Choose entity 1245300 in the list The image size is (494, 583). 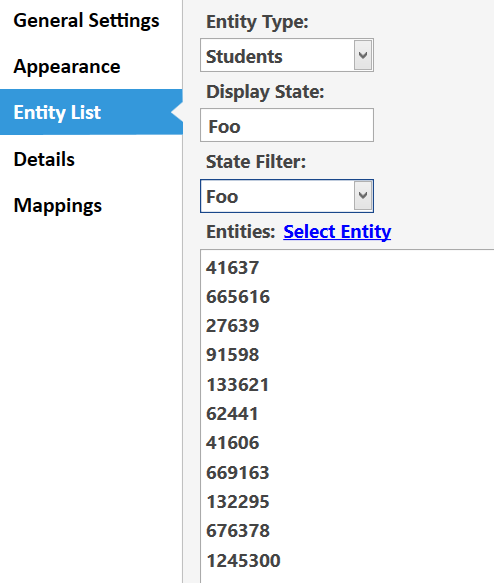pos(243,560)
